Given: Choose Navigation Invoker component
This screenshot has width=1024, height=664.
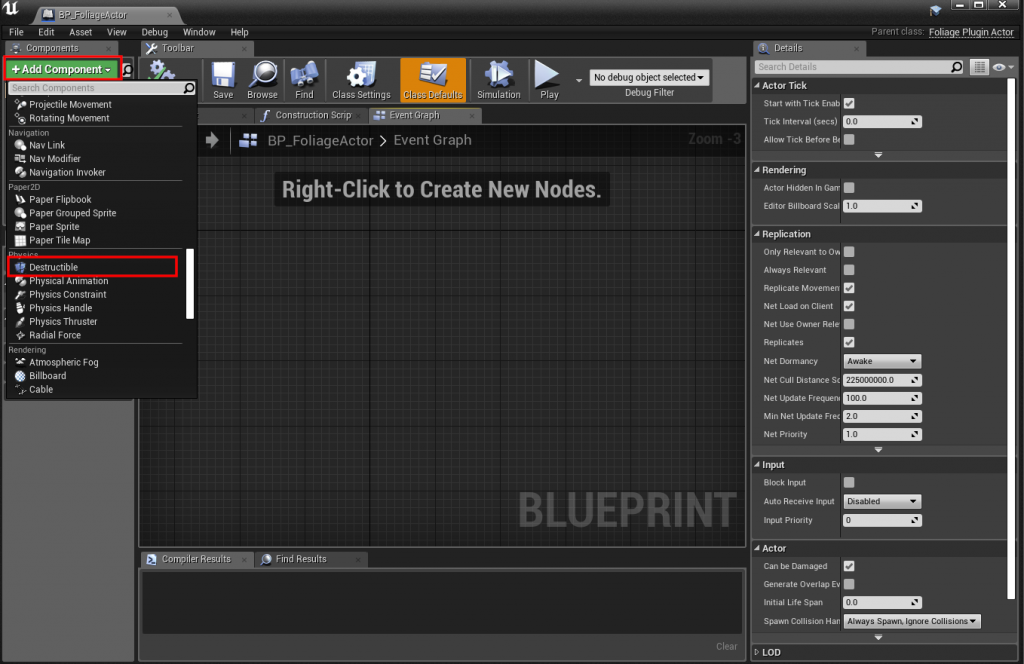Looking at the screenshot, I should (x=67, y=172).
